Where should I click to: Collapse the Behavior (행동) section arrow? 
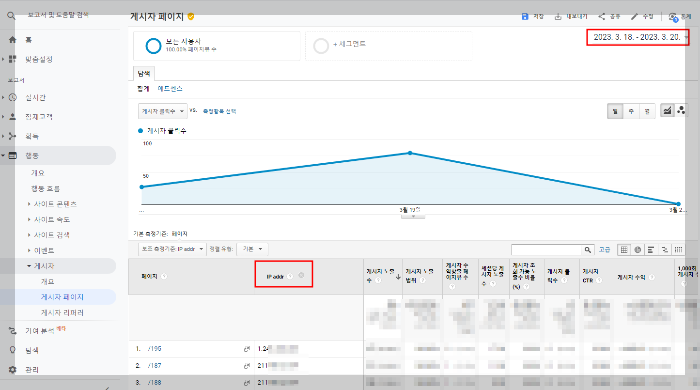tap(3, 155)
